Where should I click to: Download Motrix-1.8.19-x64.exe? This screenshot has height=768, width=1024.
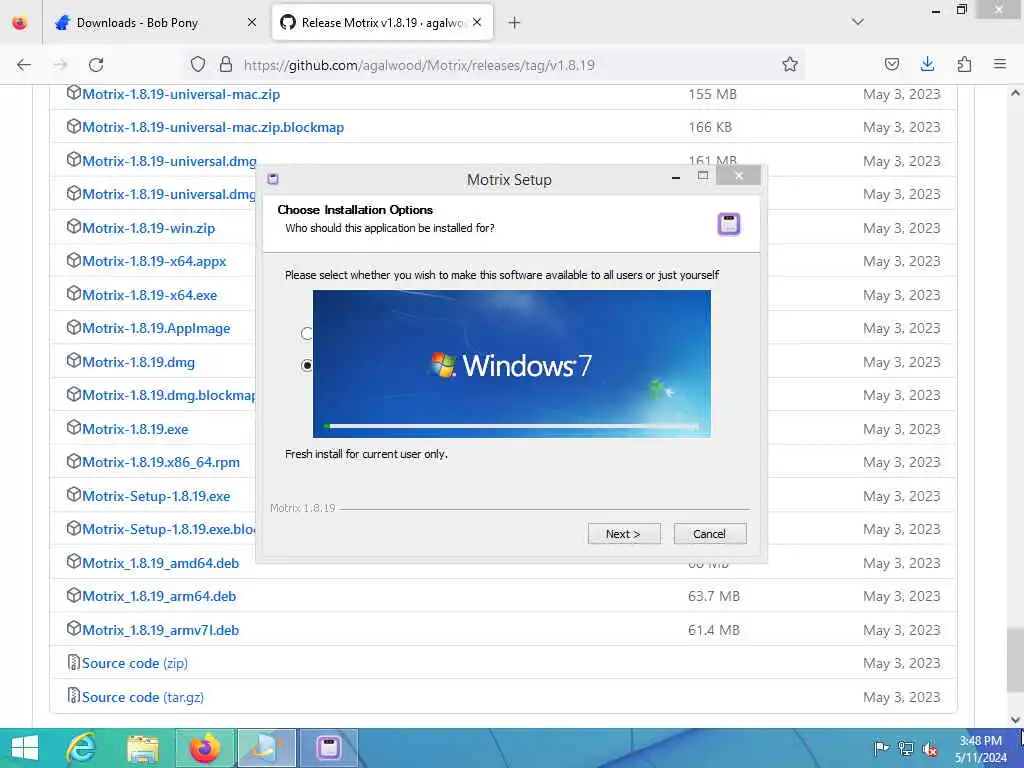[x=150, y=295]
